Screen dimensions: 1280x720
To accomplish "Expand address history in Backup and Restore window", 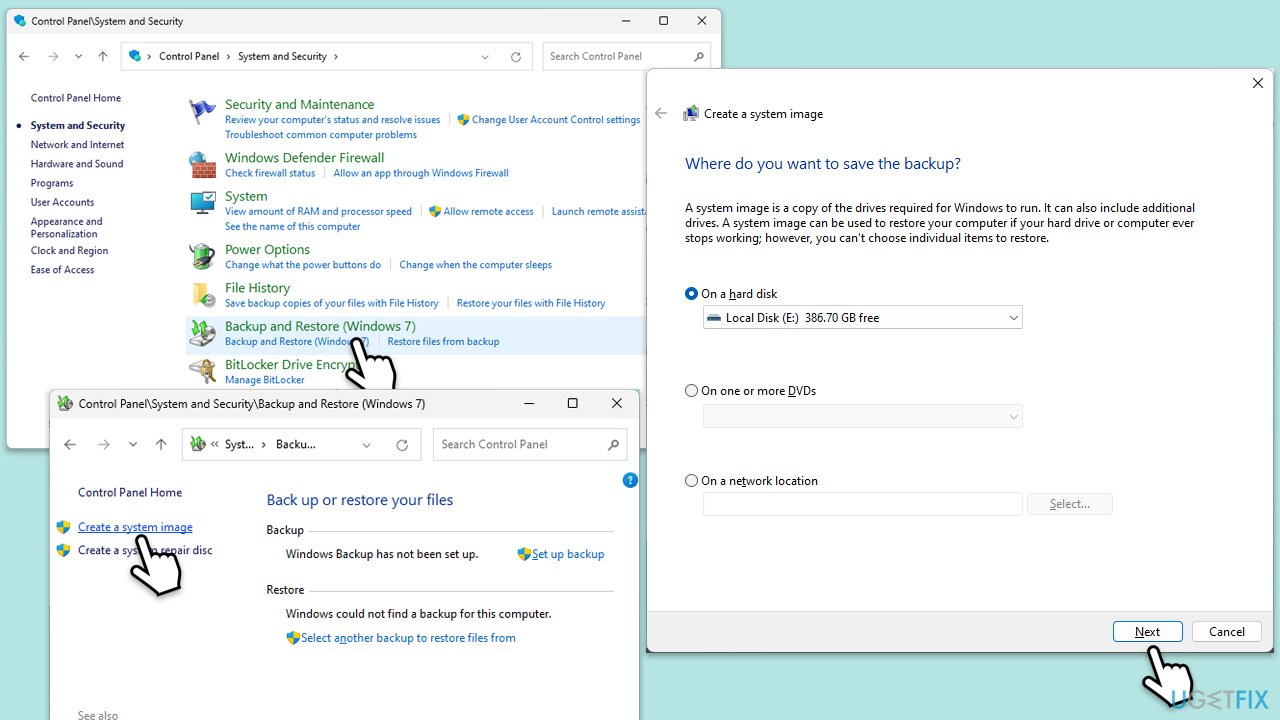I will click(367, 445).
